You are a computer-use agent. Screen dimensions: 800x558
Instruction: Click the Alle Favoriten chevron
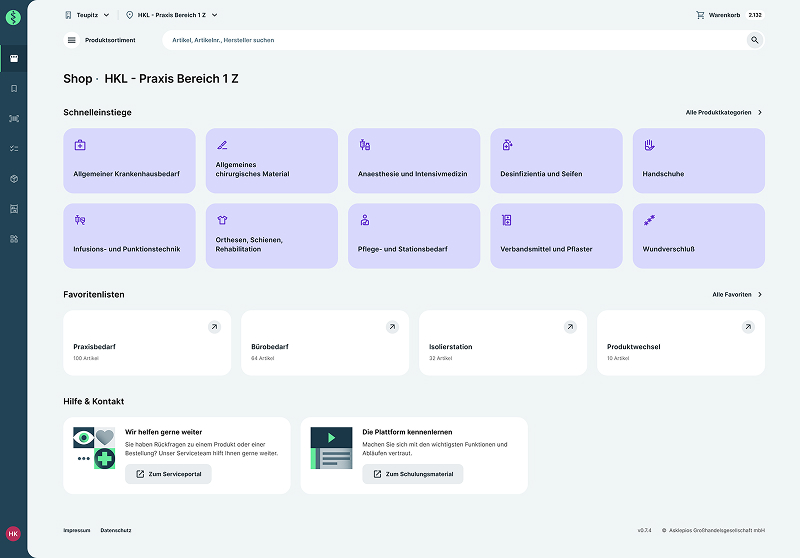click(x=760, y=294)
